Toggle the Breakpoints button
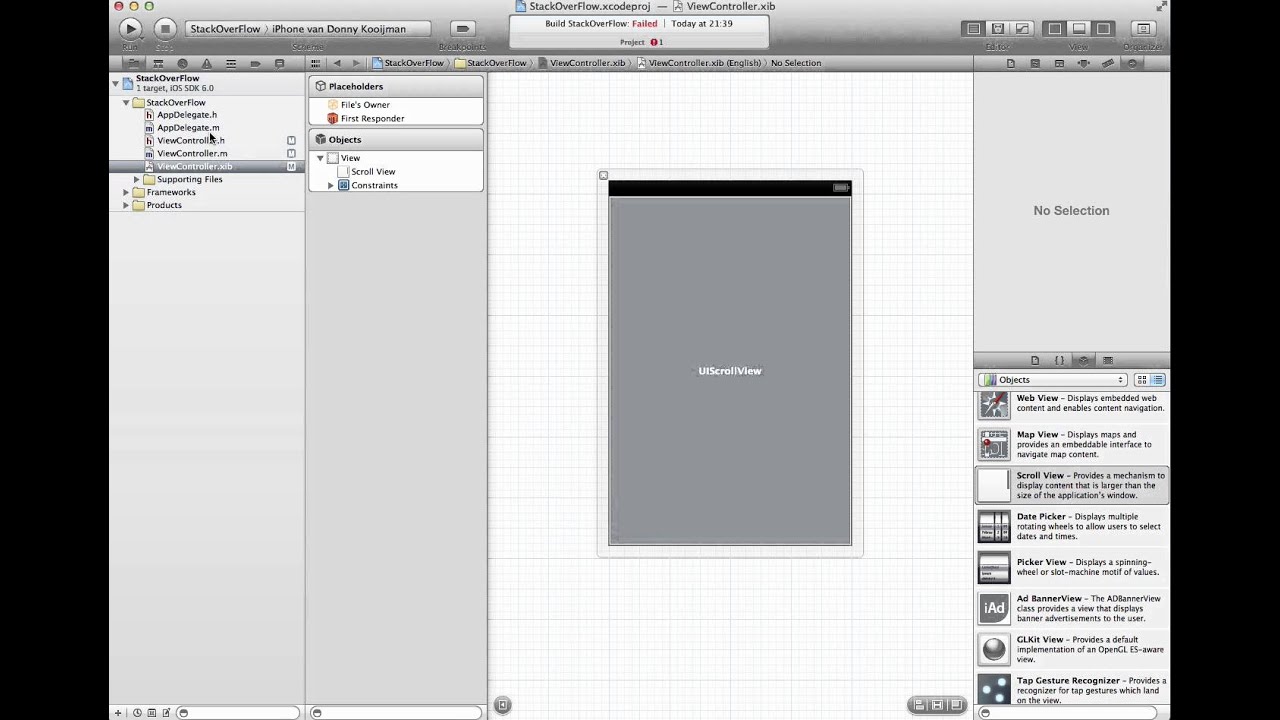Viewport: 1280px width, 720px height. [x=462, y=29]
